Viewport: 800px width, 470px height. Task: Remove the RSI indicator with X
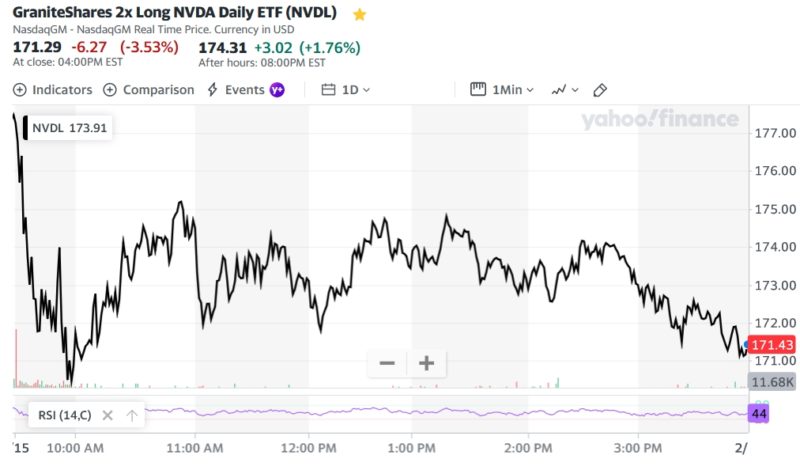click(x=108, y=415)
